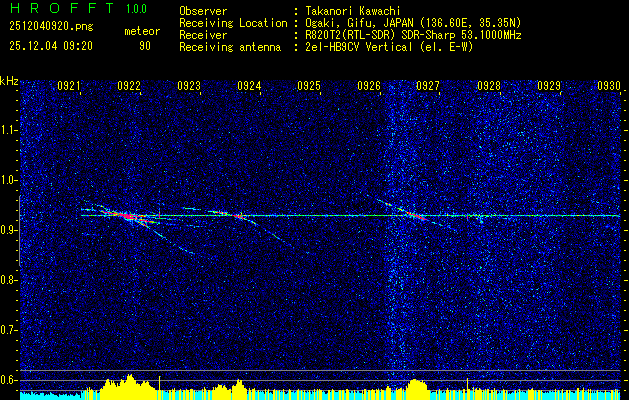Click the file name 2512040920.png
The image size is (629, 400).
pos(51,26)
